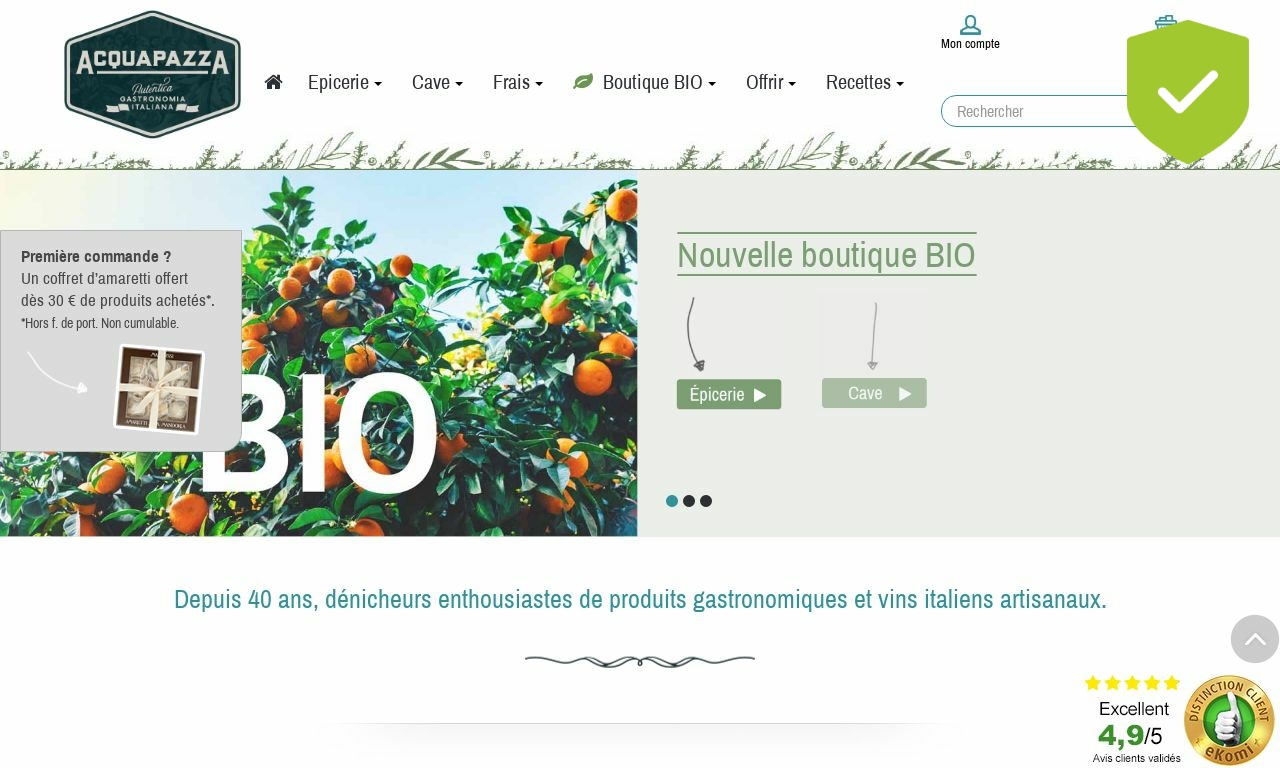
Task: Open the Mon compte user icon
Action: coord(970,25)
